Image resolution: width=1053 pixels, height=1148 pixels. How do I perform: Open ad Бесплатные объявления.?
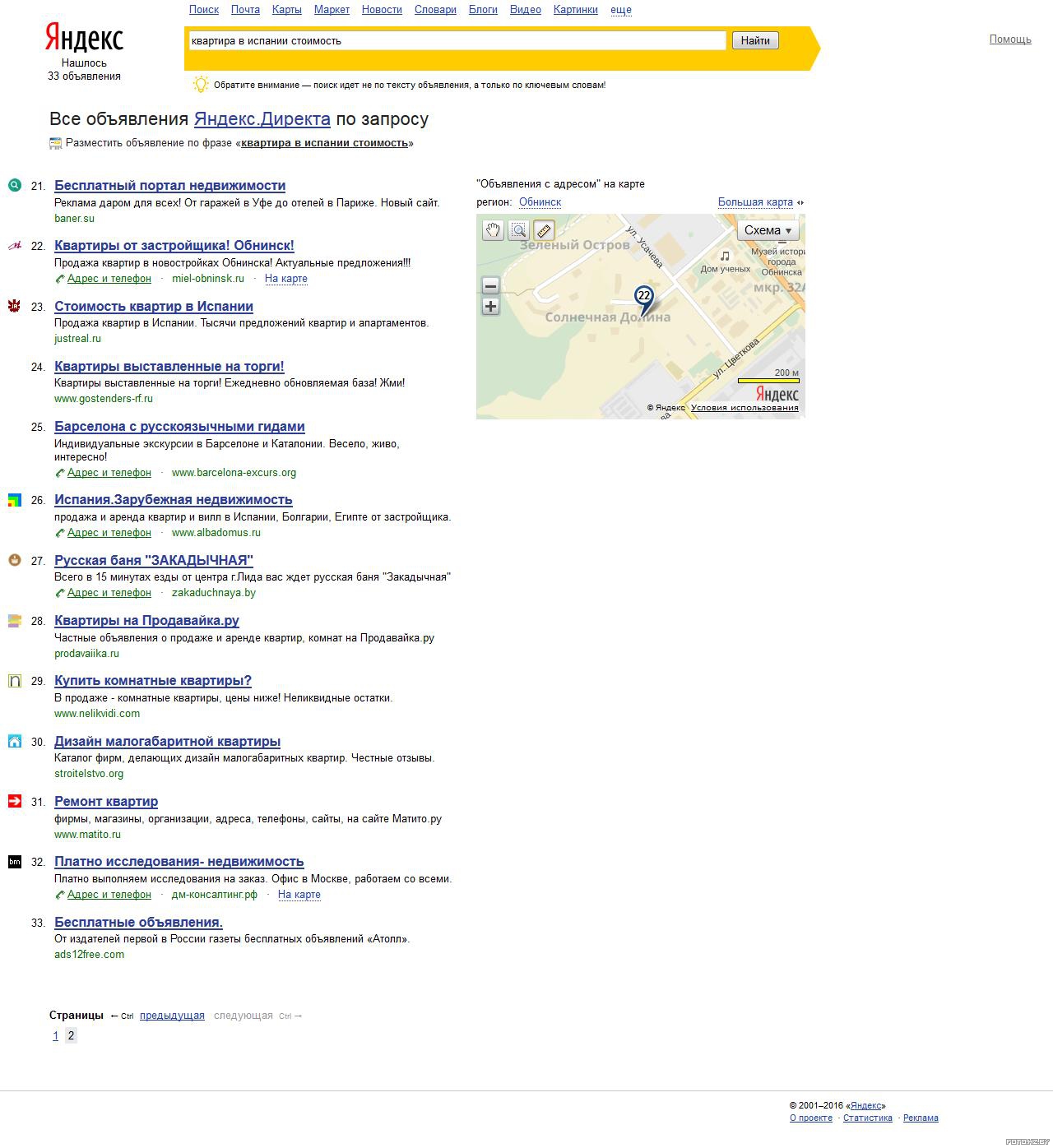click(138, 923)
